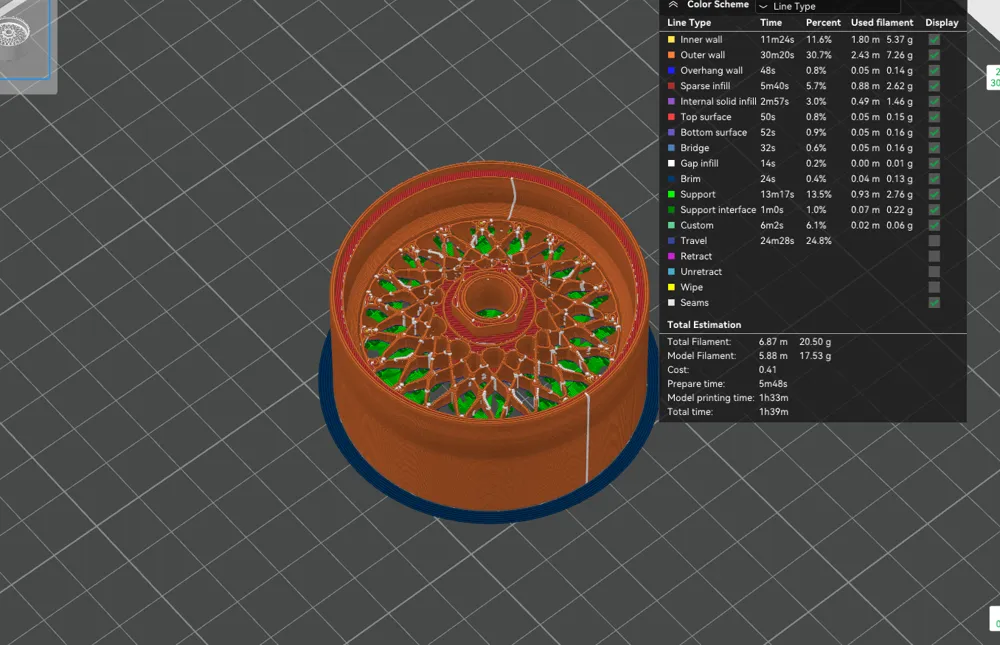This screenshot has height=645, width=1000.
Task: Click the Custom color swatch
Action: [x=671, y=225]
